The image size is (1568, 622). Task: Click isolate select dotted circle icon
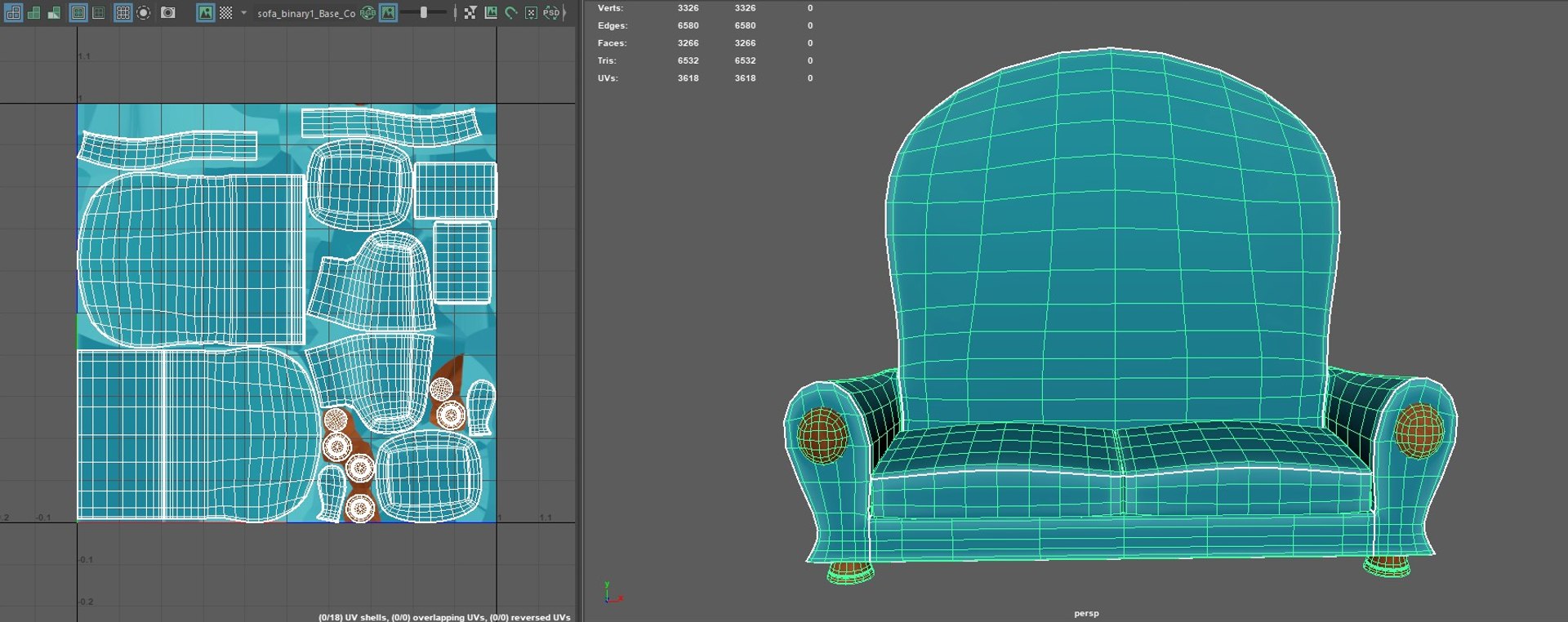pos(143,13)
